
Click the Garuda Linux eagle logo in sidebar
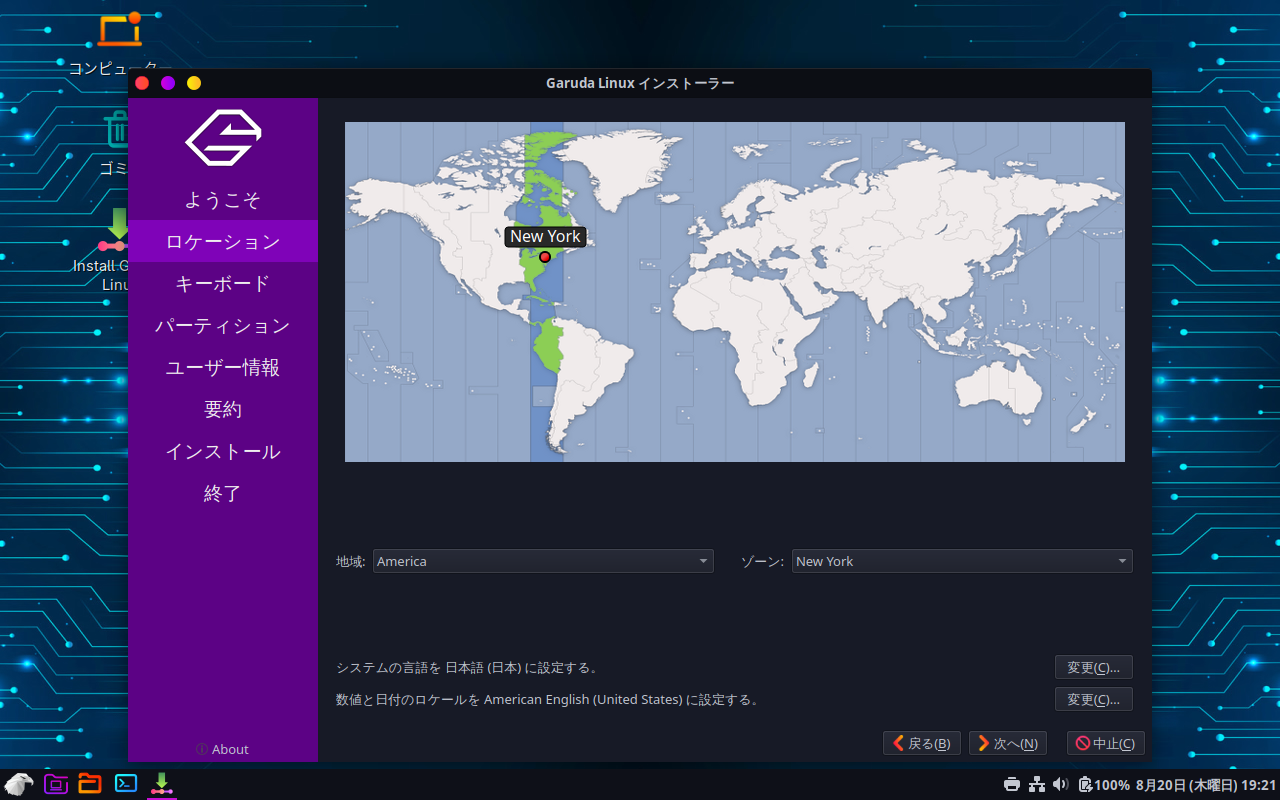[x=223, y=137]
